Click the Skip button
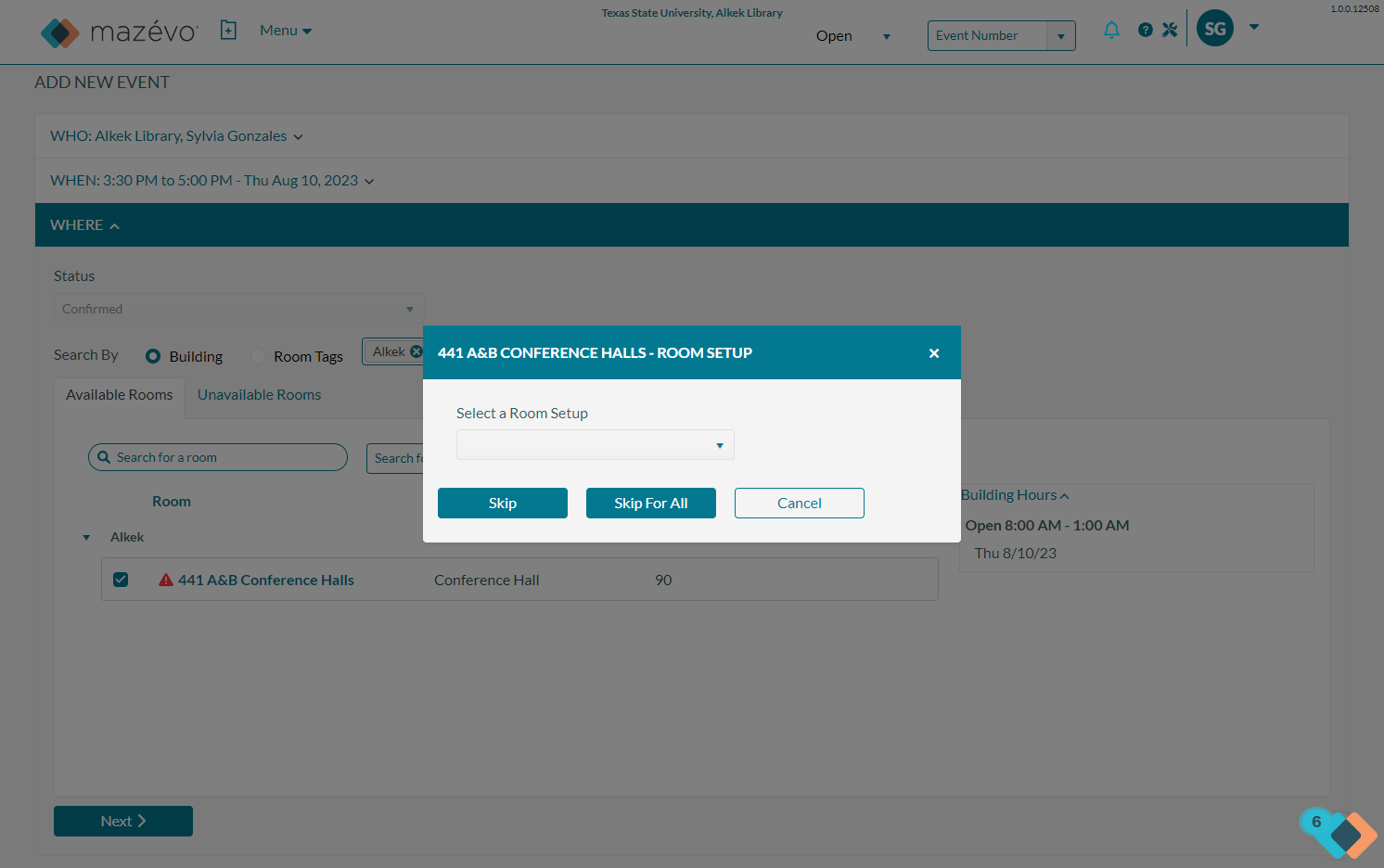This screenshot has height=868, width=1384. click(503, 504)
